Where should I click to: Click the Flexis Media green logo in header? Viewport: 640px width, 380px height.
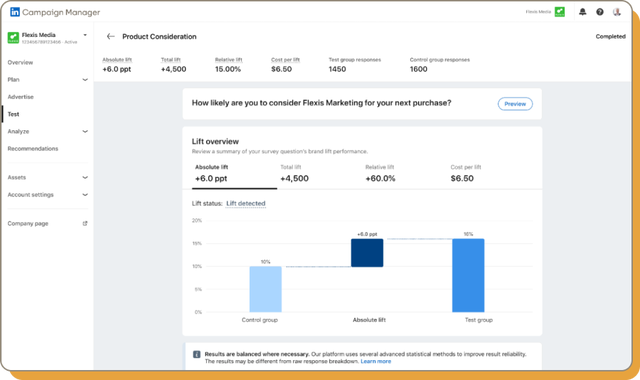[560, 12]
